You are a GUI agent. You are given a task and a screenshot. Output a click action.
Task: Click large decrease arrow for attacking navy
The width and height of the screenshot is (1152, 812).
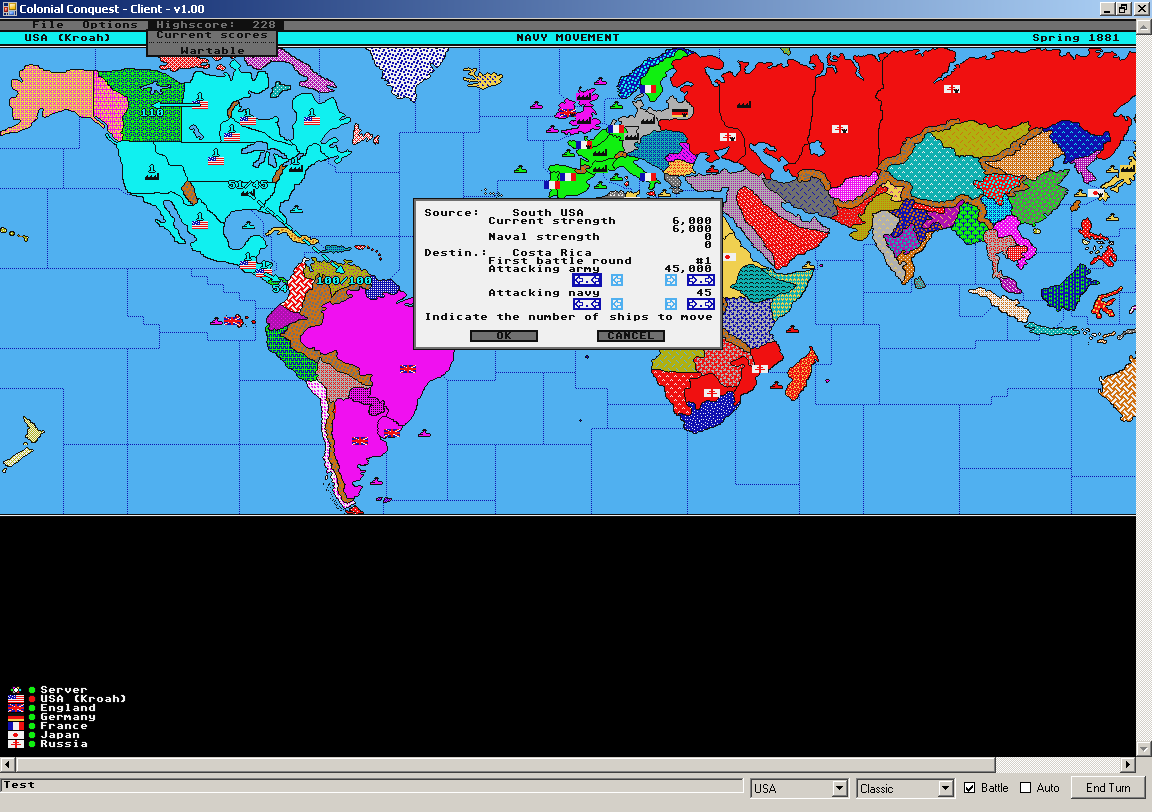coord(586,304)
